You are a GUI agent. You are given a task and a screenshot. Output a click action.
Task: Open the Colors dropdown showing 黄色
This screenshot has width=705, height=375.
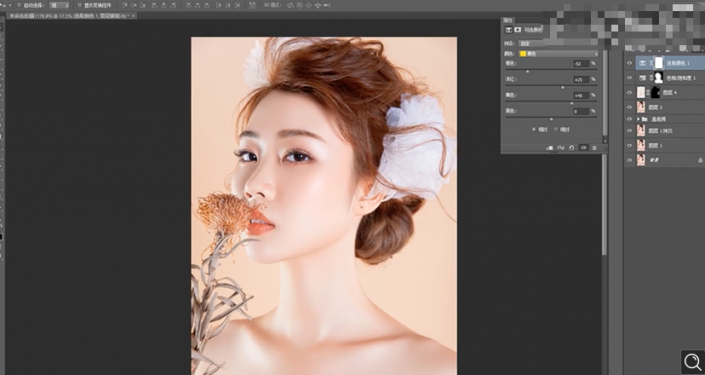tap(559, 54)
